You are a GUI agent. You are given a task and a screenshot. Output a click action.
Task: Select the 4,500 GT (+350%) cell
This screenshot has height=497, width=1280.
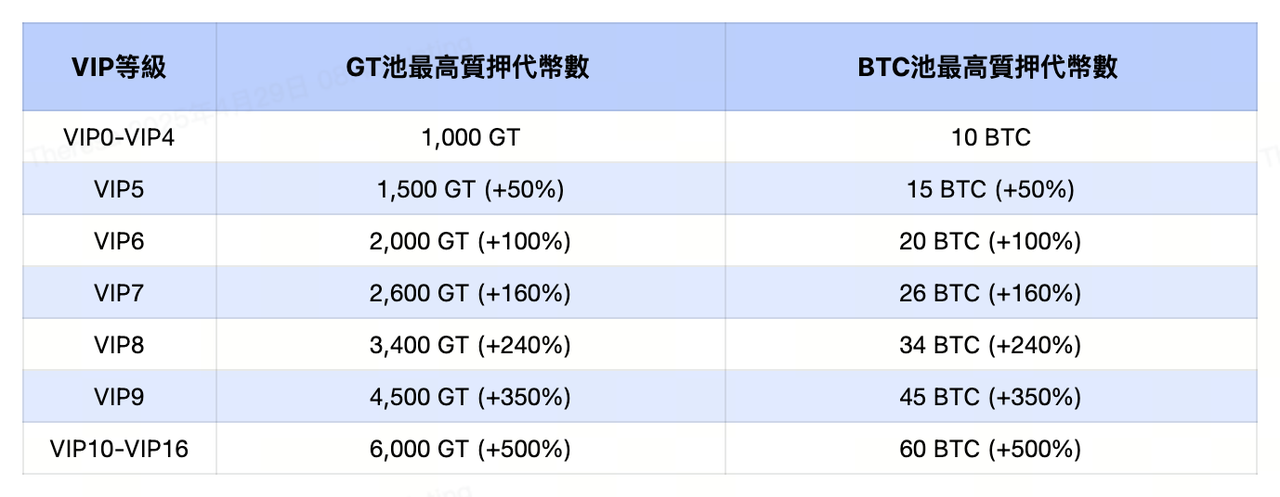tap(470, 397)
